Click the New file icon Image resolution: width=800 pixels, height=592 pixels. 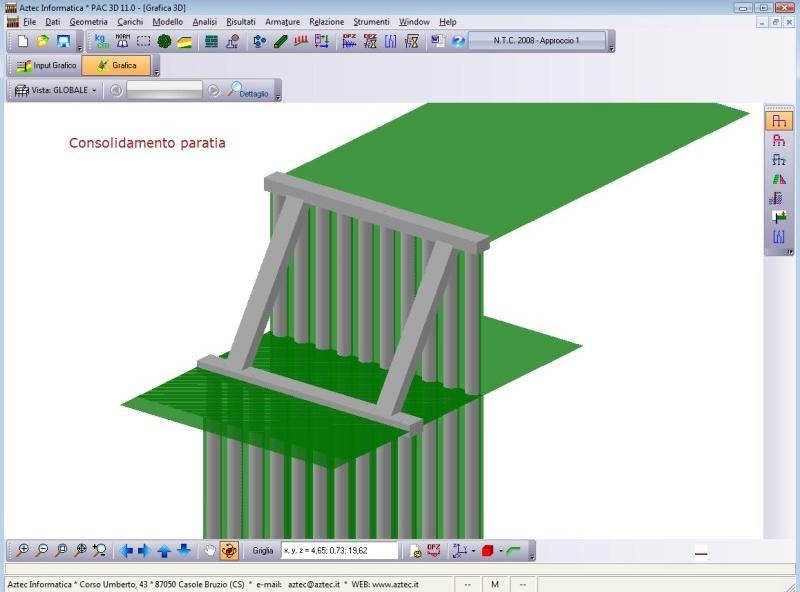pyautogui.click(x=22, y=41)
